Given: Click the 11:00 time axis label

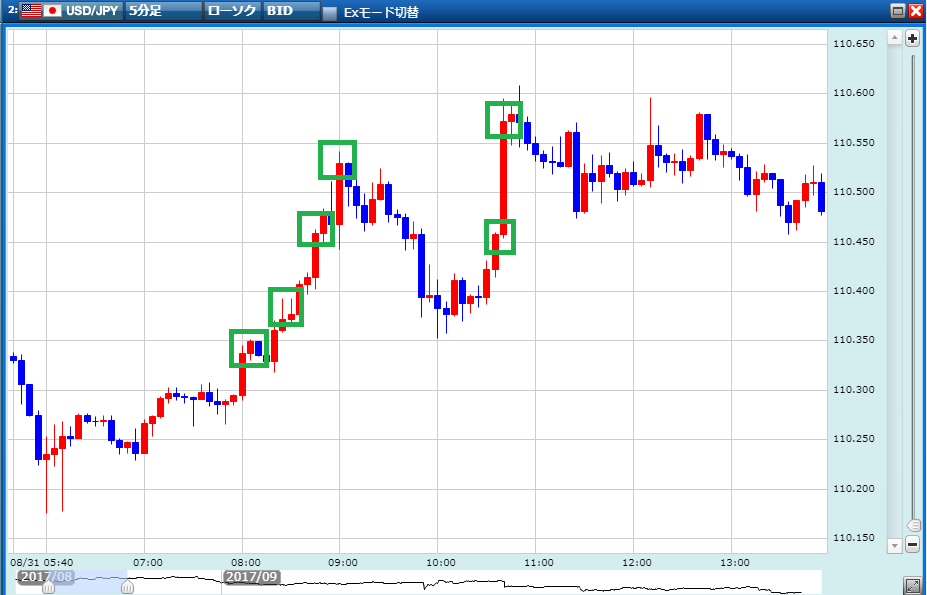Looking at the screenshot, I should click(x=539, y=562).
